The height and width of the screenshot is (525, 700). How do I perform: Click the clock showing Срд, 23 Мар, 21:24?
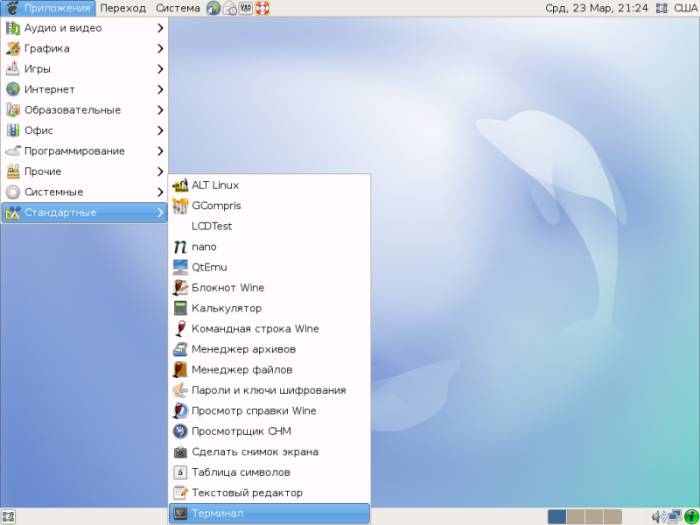(x=596, y=8)
